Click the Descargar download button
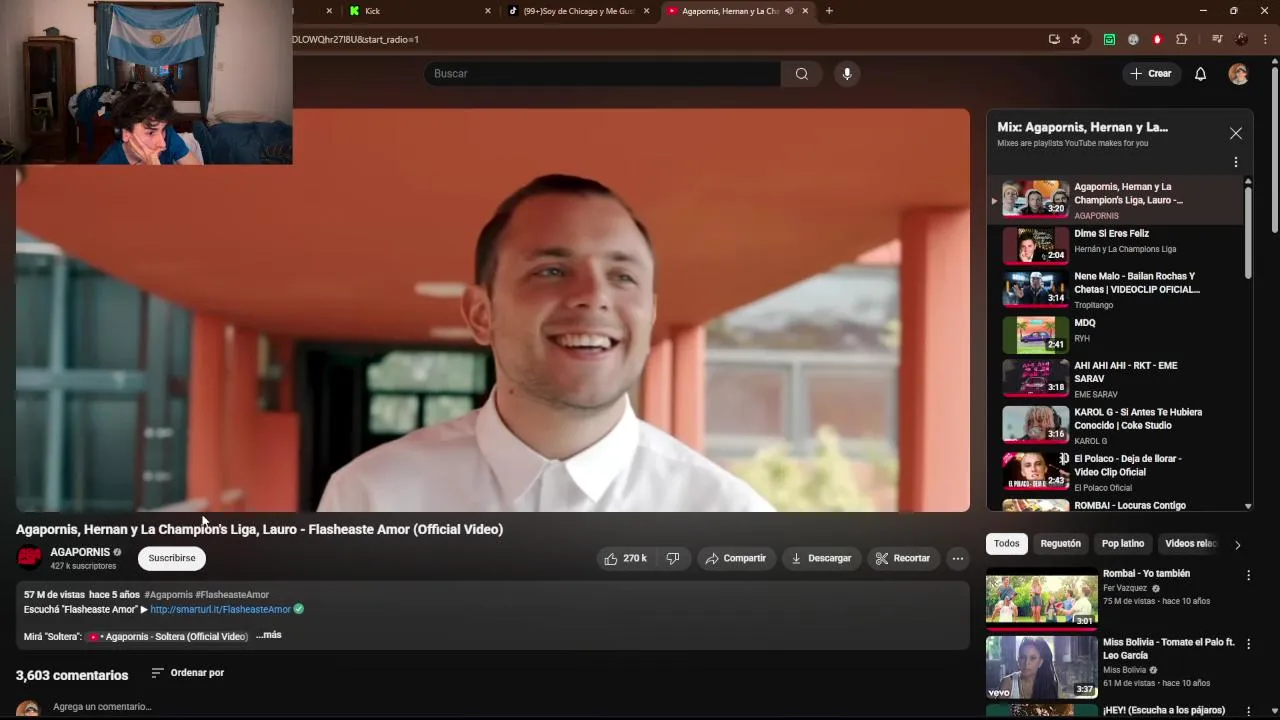The width and height of the screenshot is (1280, 720). coord(821,558)
